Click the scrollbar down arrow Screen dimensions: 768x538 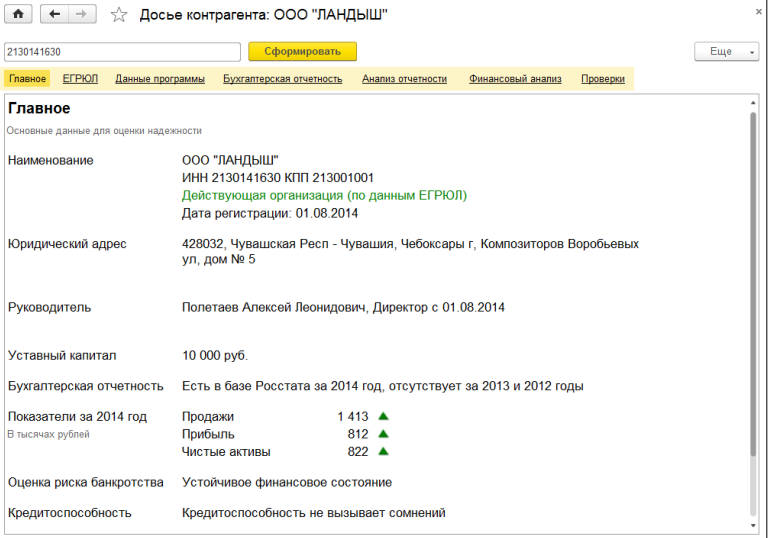pos(752,523)
